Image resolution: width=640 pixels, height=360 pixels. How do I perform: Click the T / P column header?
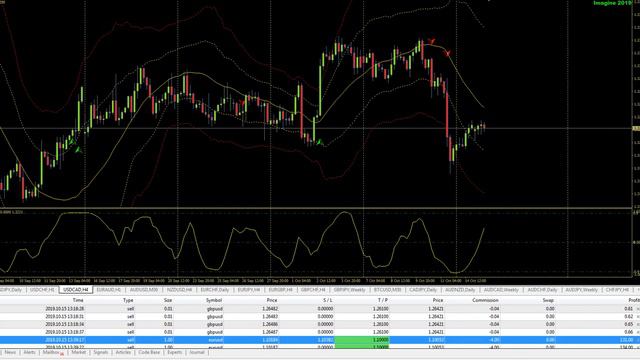(382, 300)
